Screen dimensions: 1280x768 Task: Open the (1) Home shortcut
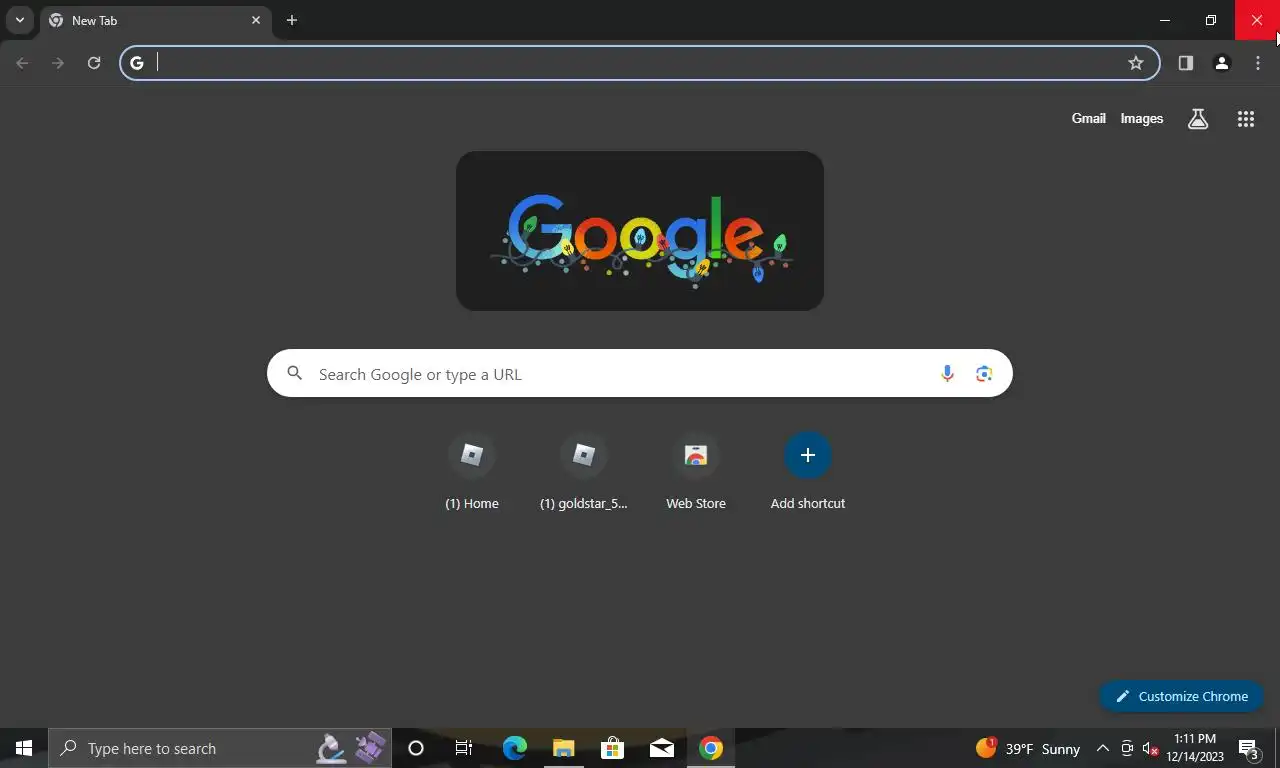[472, 473]
